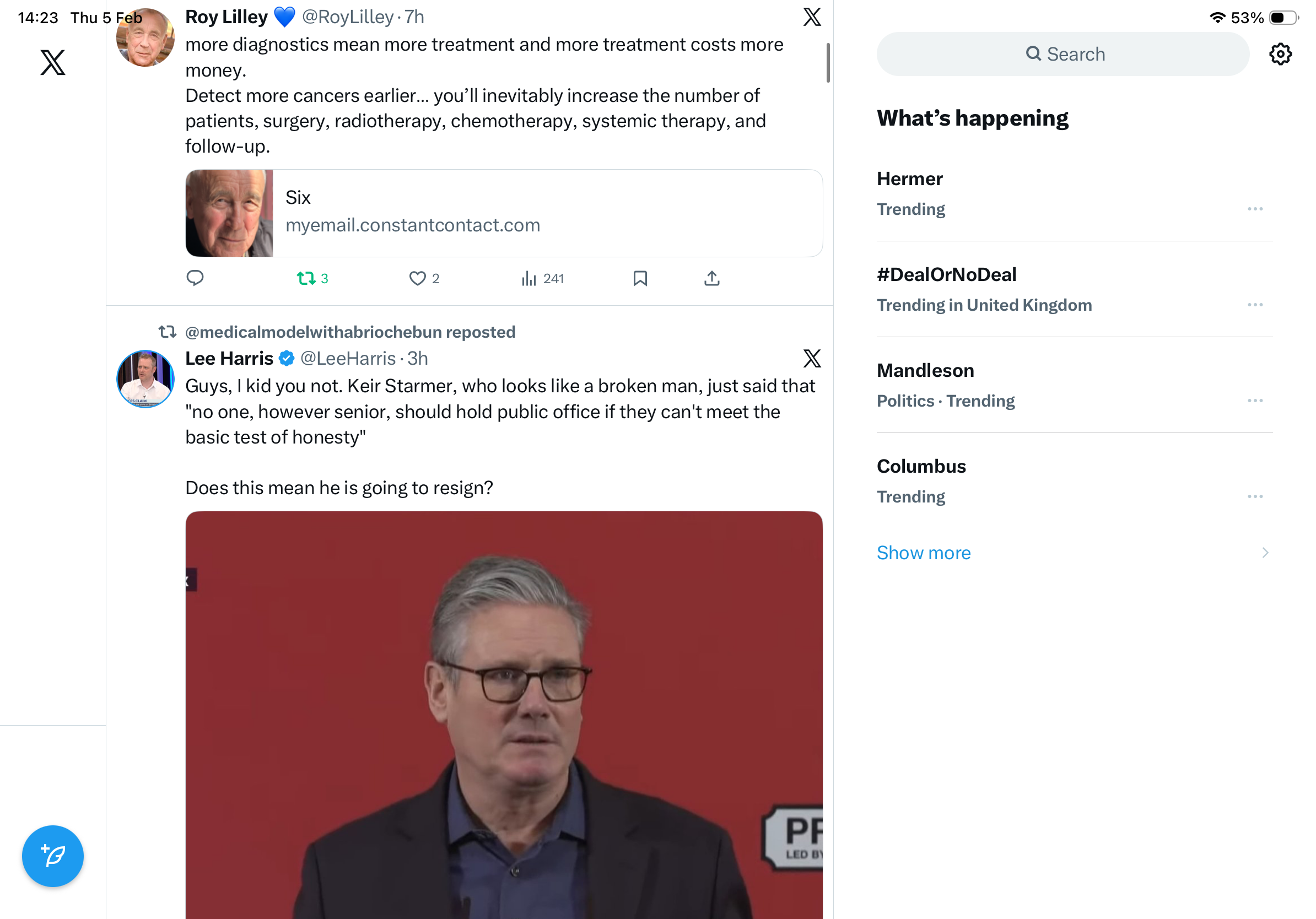Screen dimensions: 1316x919
Task: Click Show more trends link
Action: (924, 553)
